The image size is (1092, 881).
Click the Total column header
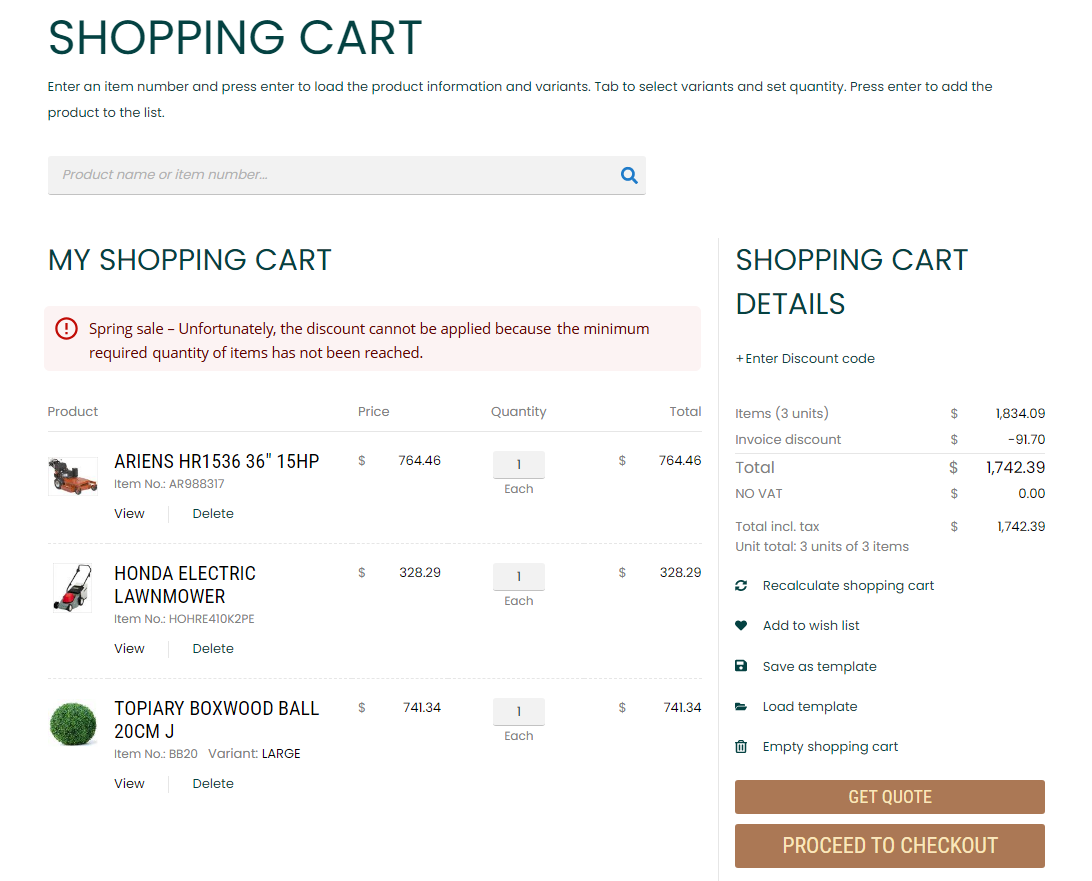(685, 412)
